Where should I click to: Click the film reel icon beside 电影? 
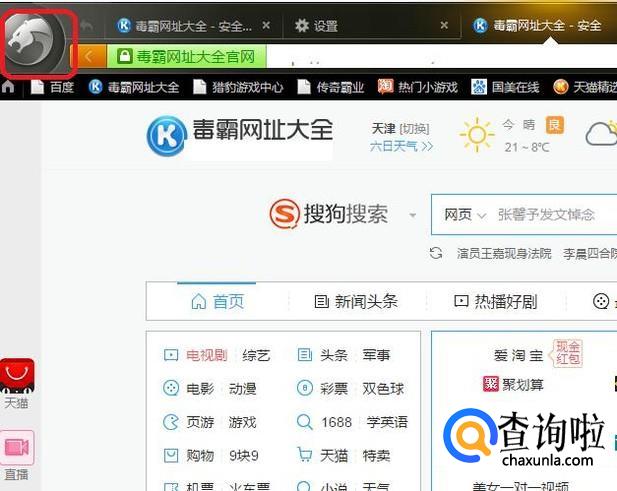[171, 388]
